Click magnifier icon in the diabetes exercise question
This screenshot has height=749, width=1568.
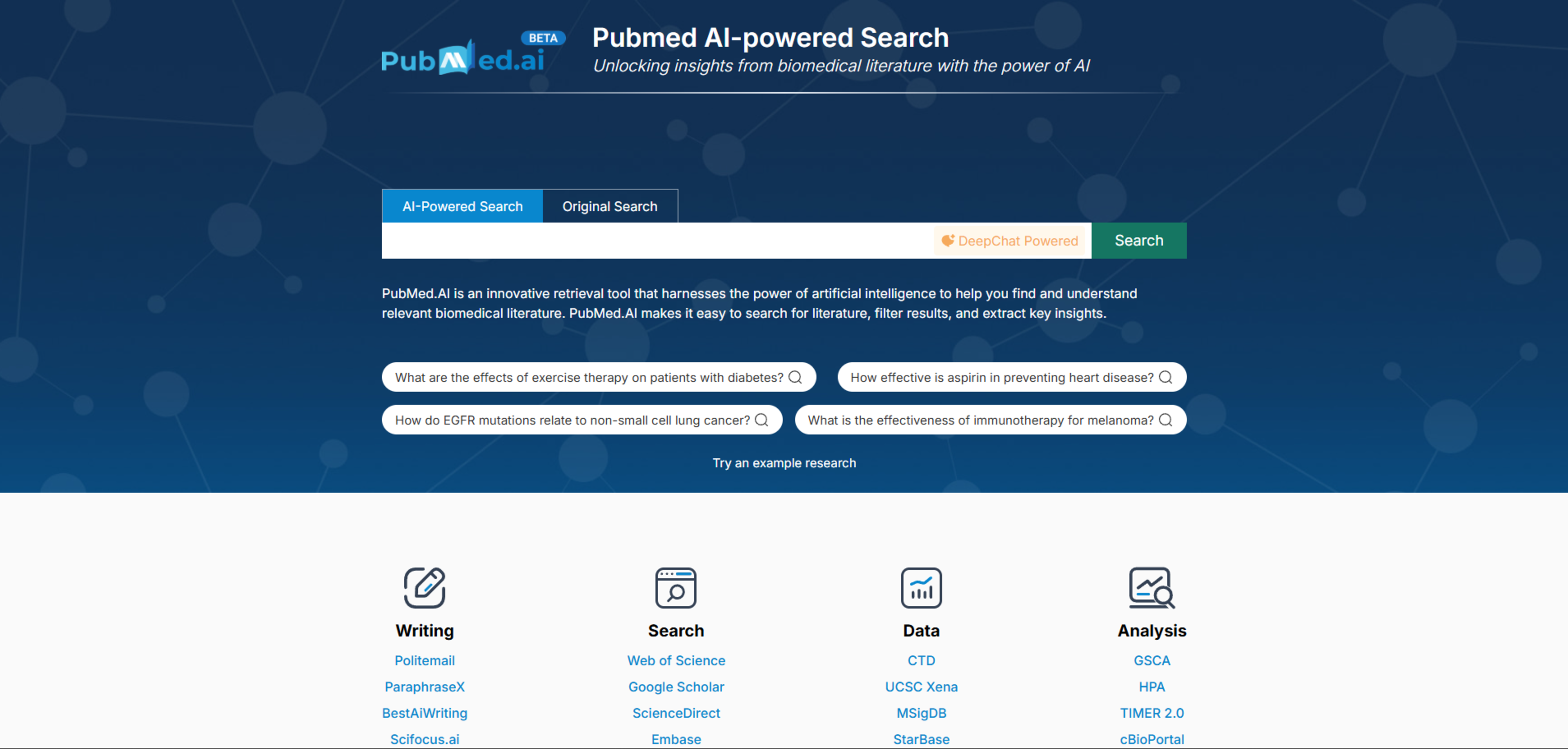click(795, 377)
